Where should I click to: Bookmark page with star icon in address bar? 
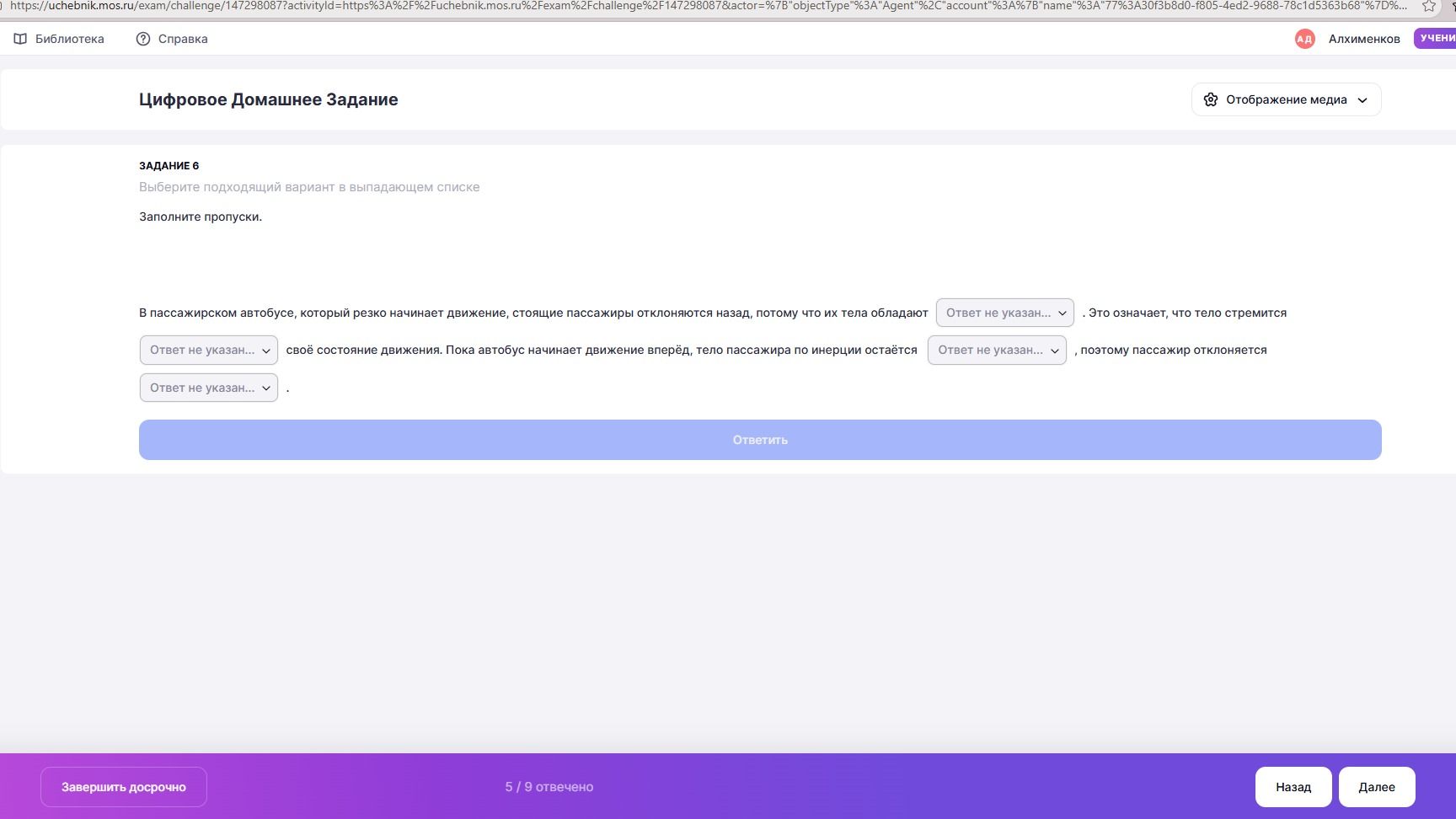[x=1429, y=6]
